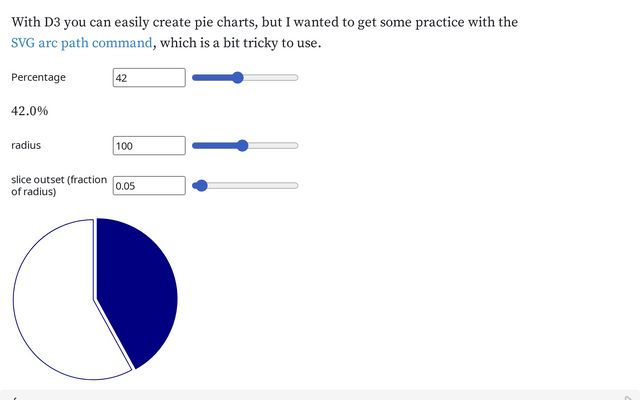Click the Percentage slider thumb
Screen dimensions: 640x400
tap(237, 77)
